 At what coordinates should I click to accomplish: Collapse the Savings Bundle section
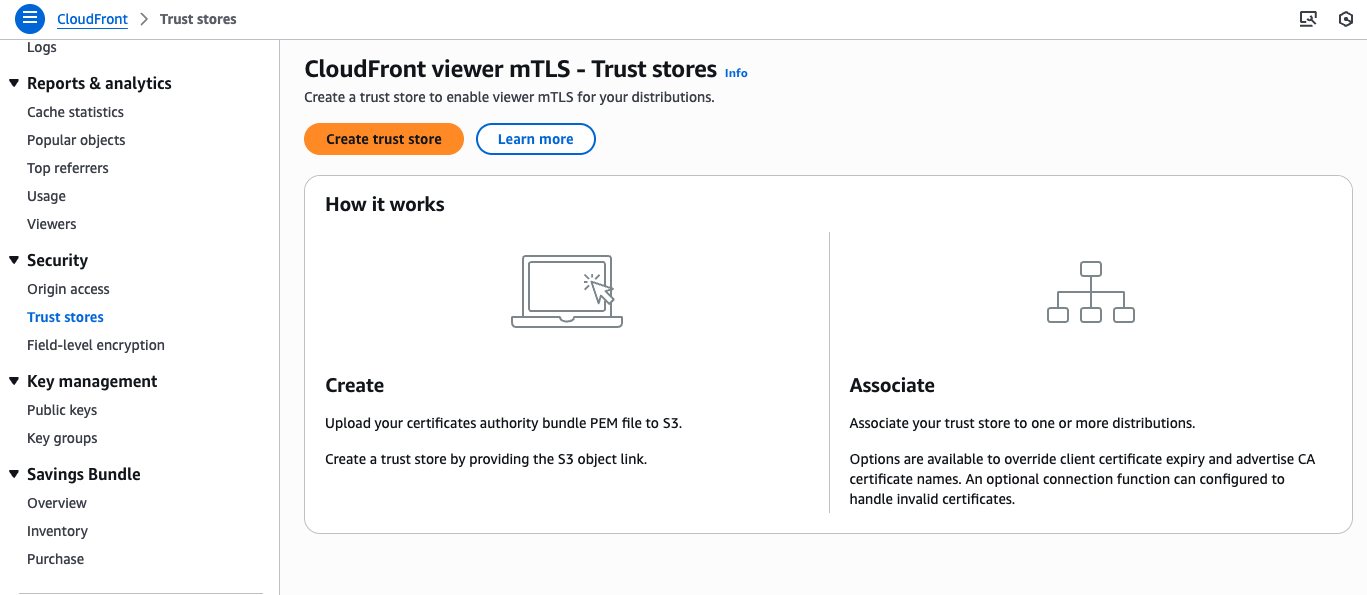pyautogui.click(x=14, y=474)
